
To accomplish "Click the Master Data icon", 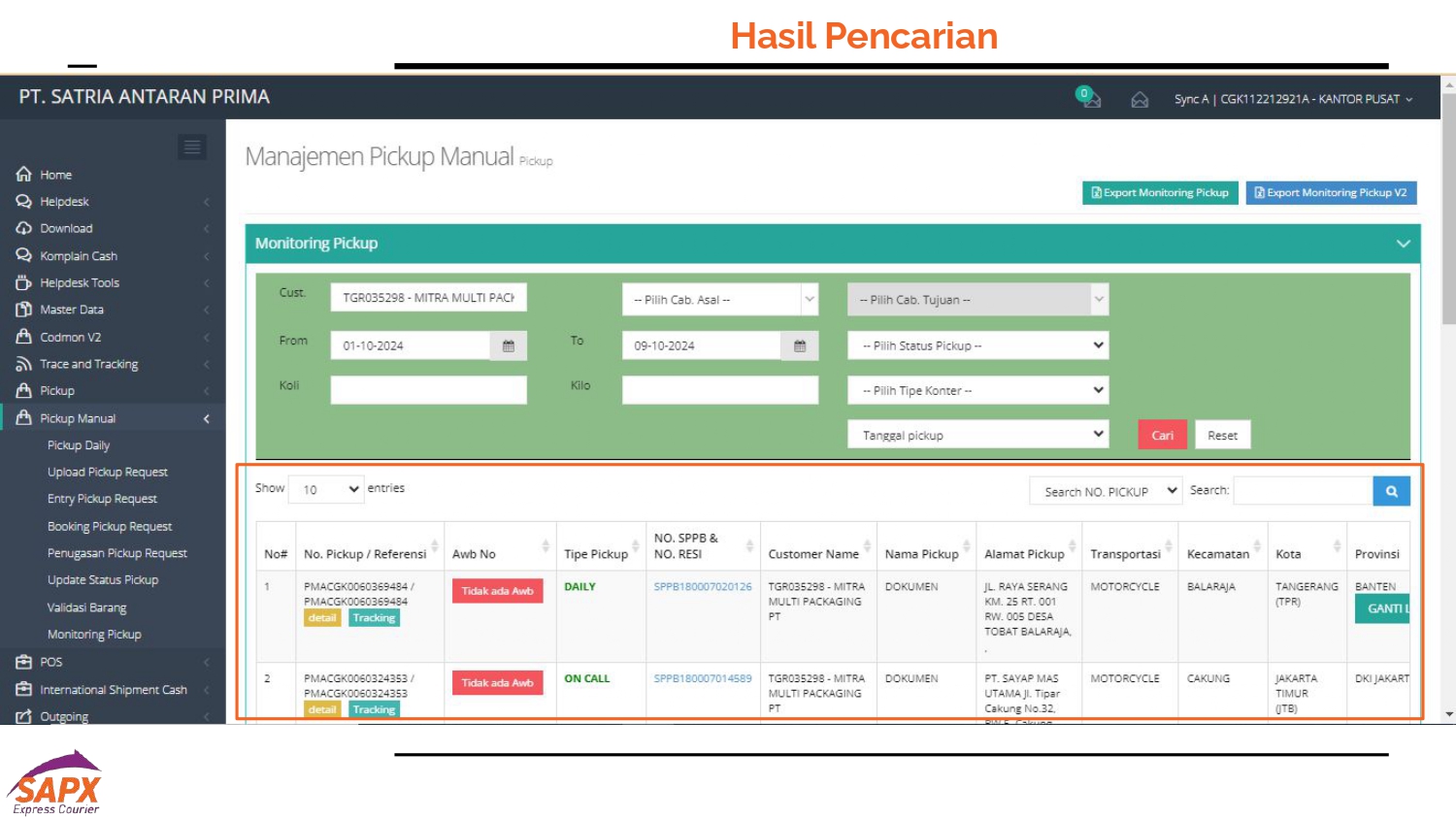I will (24, 310).
